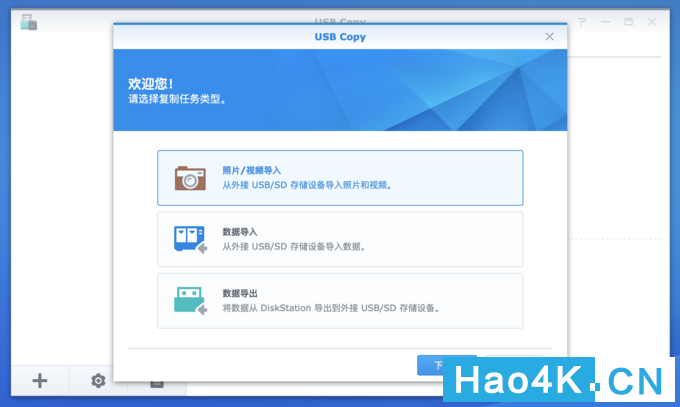
Task: Maximize the background USB Copy window
Action: click(629, 22)
